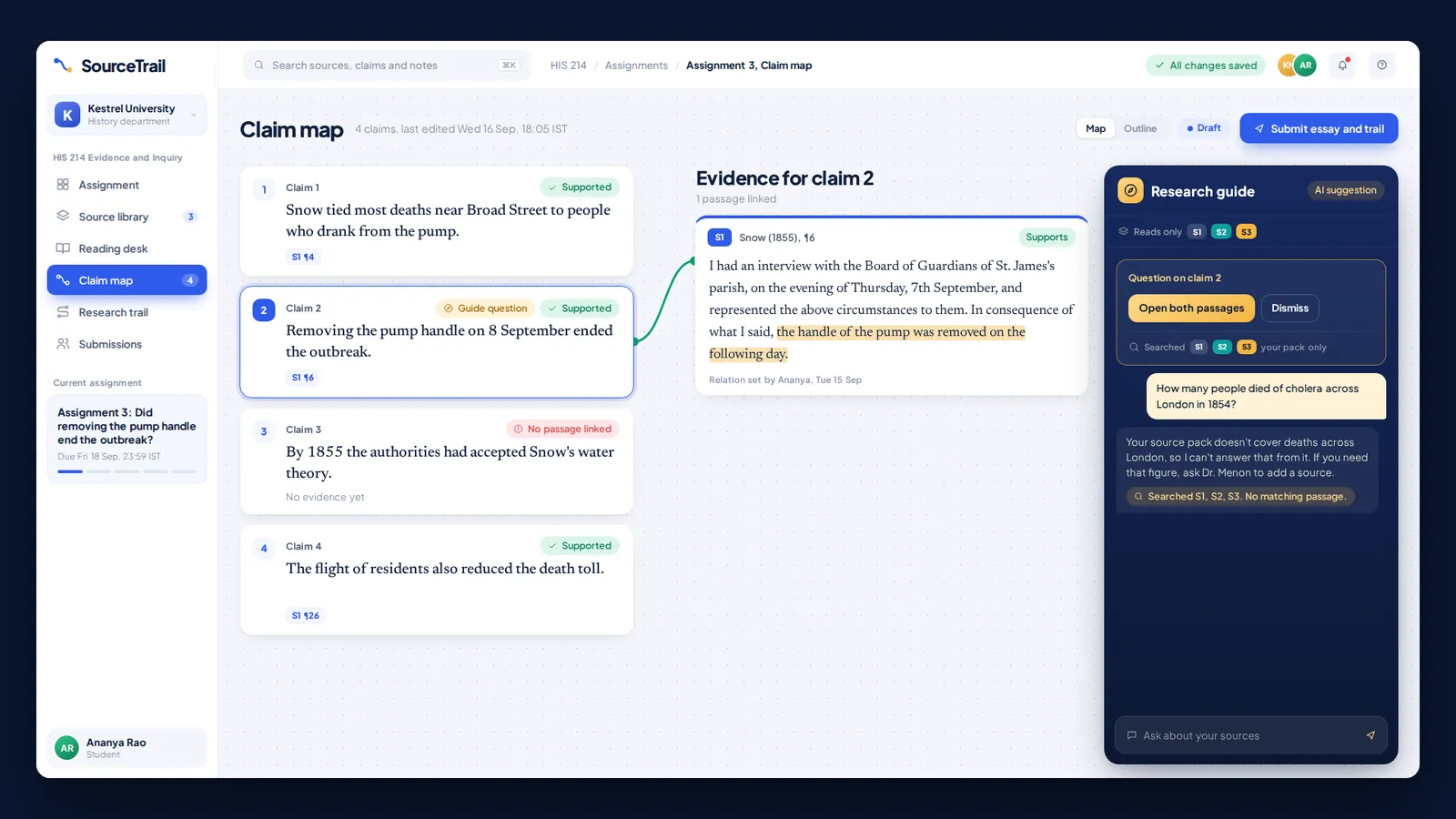Click the Supports relation tag

click(x=1046, y=238)
